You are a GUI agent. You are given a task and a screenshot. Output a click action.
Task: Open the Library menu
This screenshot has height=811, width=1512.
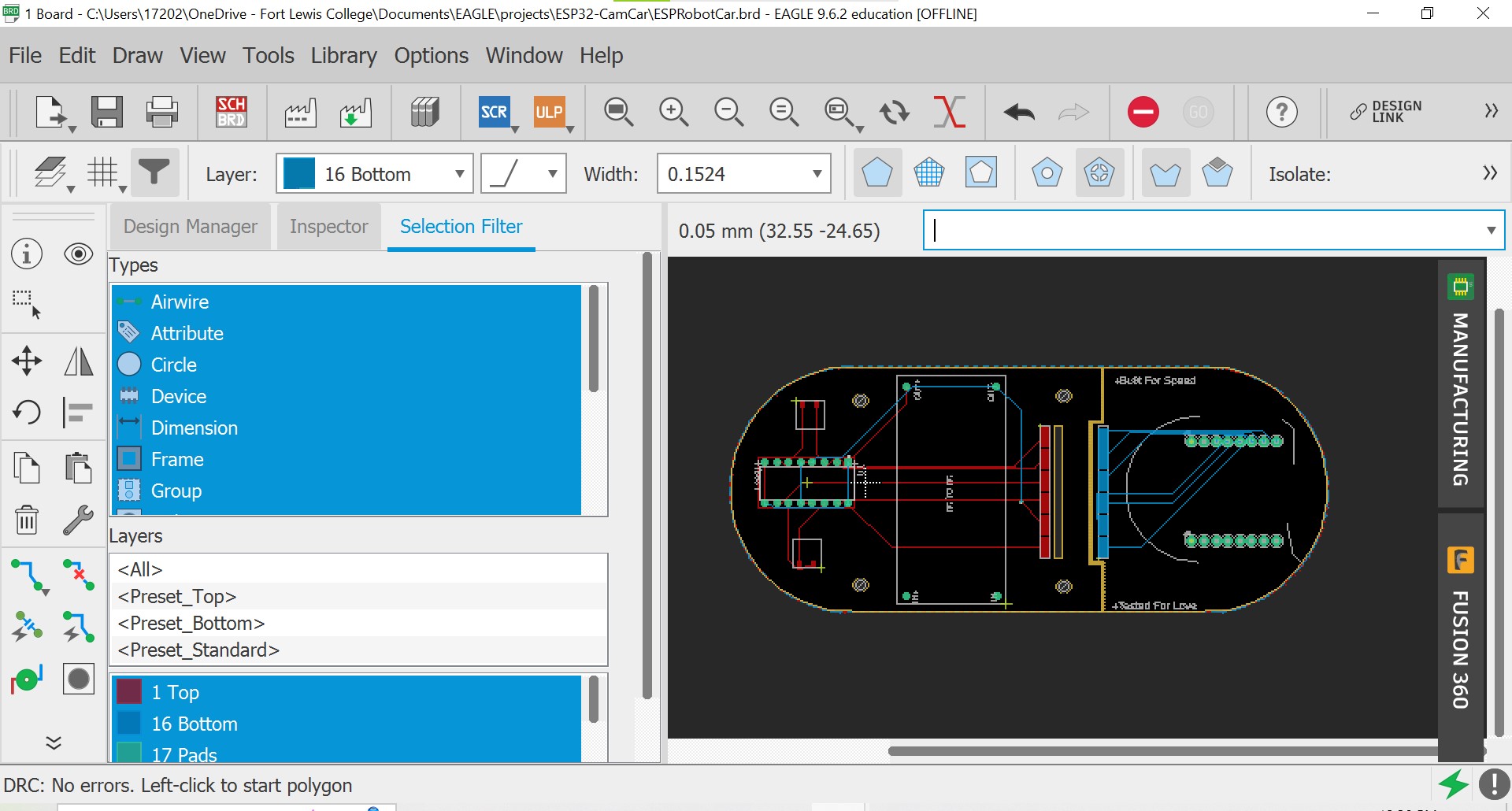point(343,56)
